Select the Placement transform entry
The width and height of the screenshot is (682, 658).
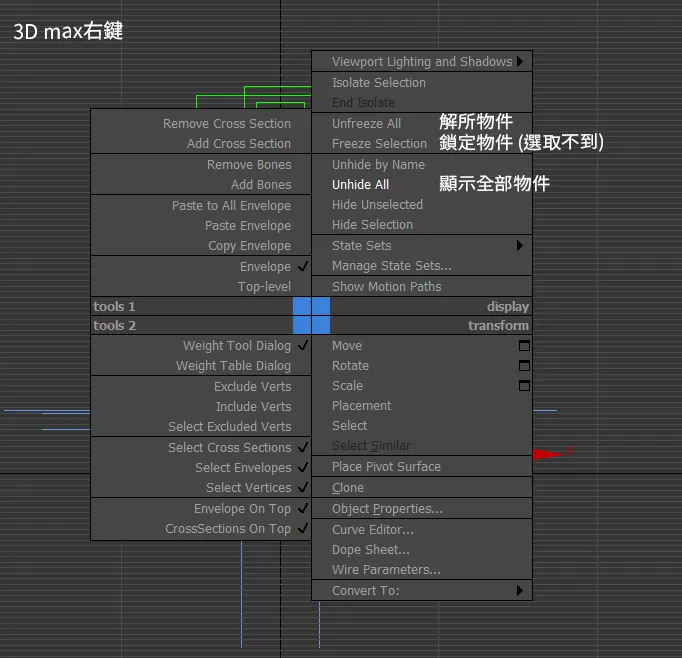422,406
